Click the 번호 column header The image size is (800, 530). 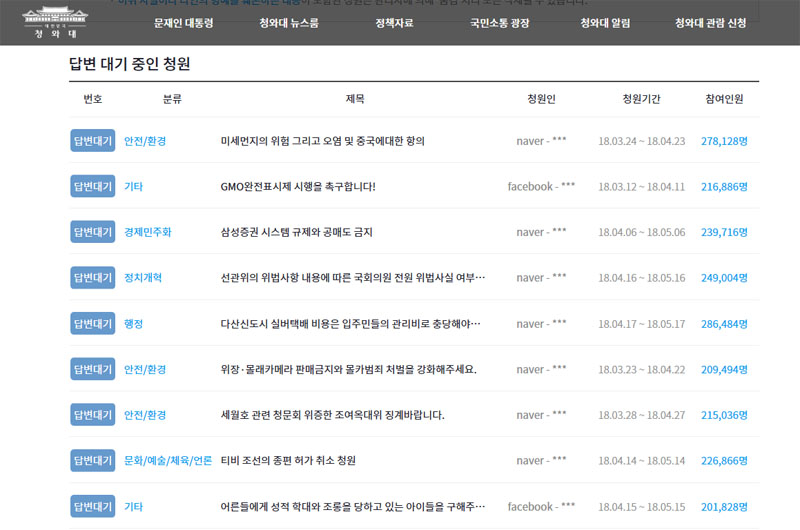[93, 98]
